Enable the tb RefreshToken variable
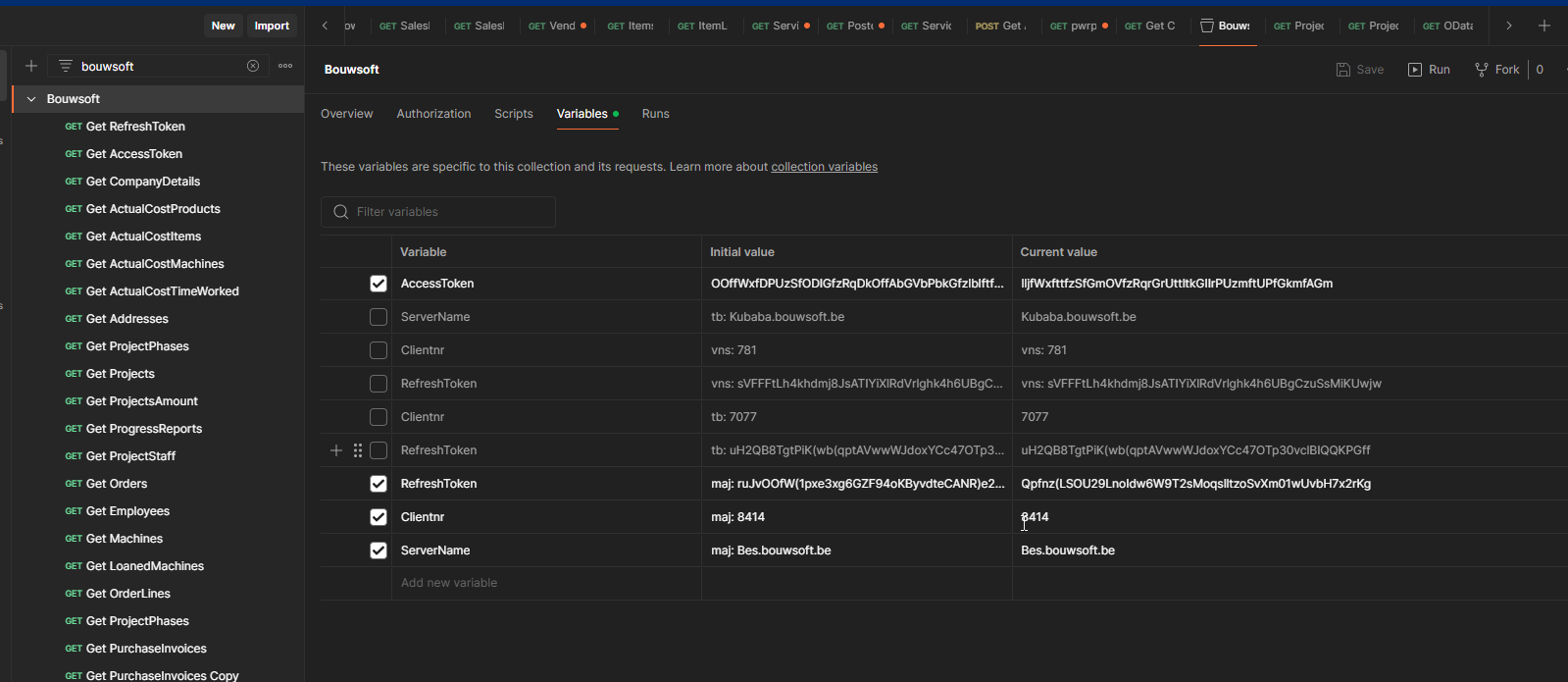Viewport: 1568px width, 682px height. coord(379,450)
